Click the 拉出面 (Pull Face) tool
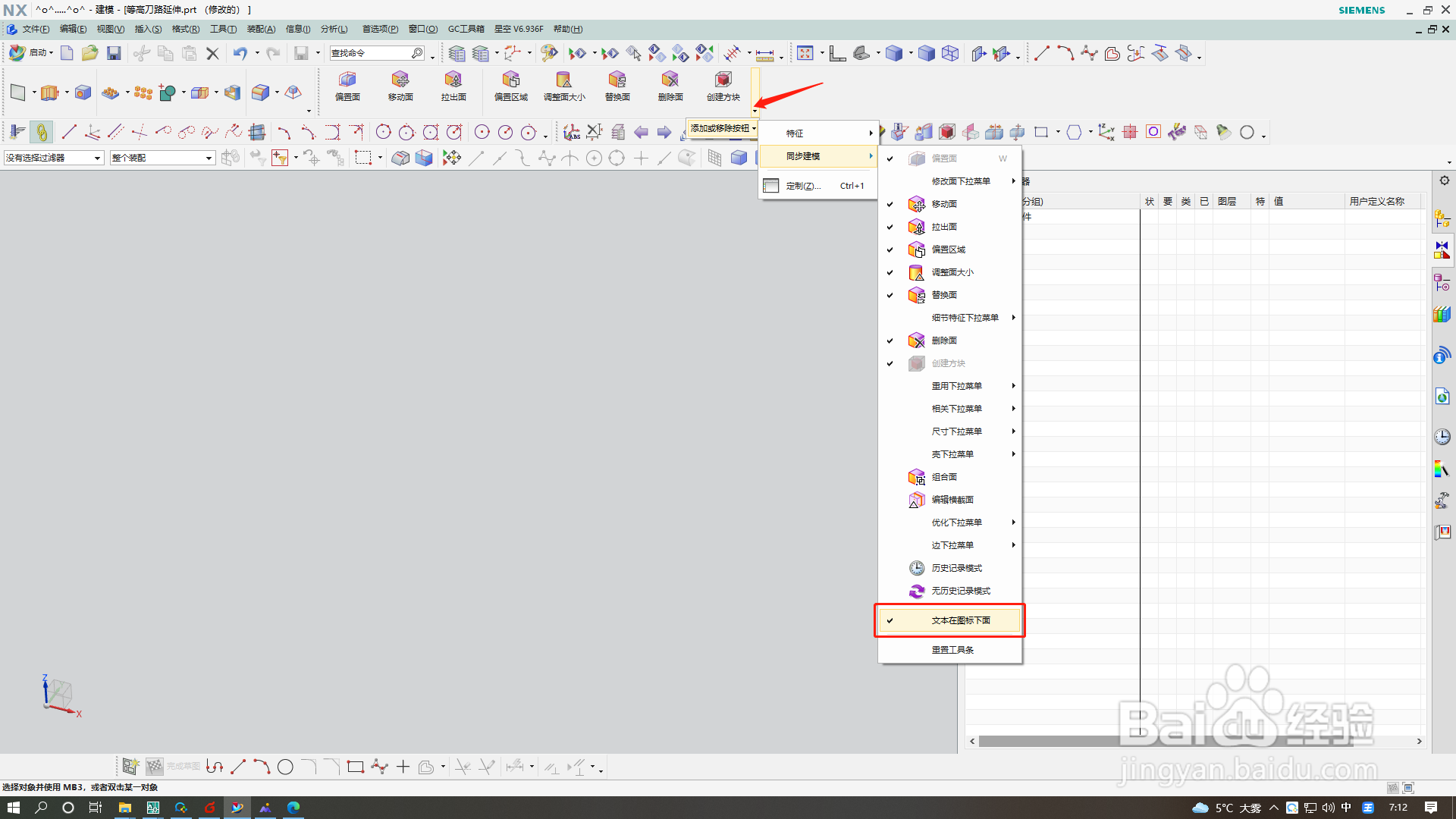The height and width of the screenshot is (819, 1456). [453, 80]
